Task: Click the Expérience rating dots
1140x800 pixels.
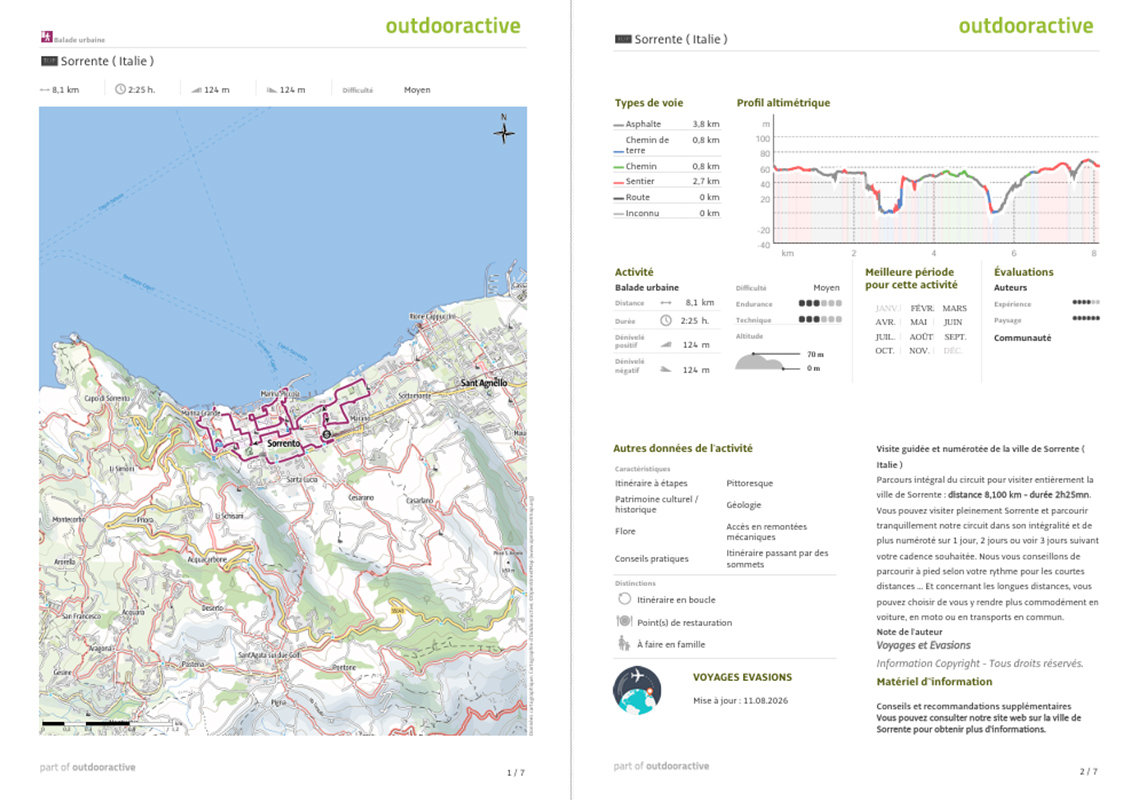Action: pyautogui.click(x=1086, y=303)
